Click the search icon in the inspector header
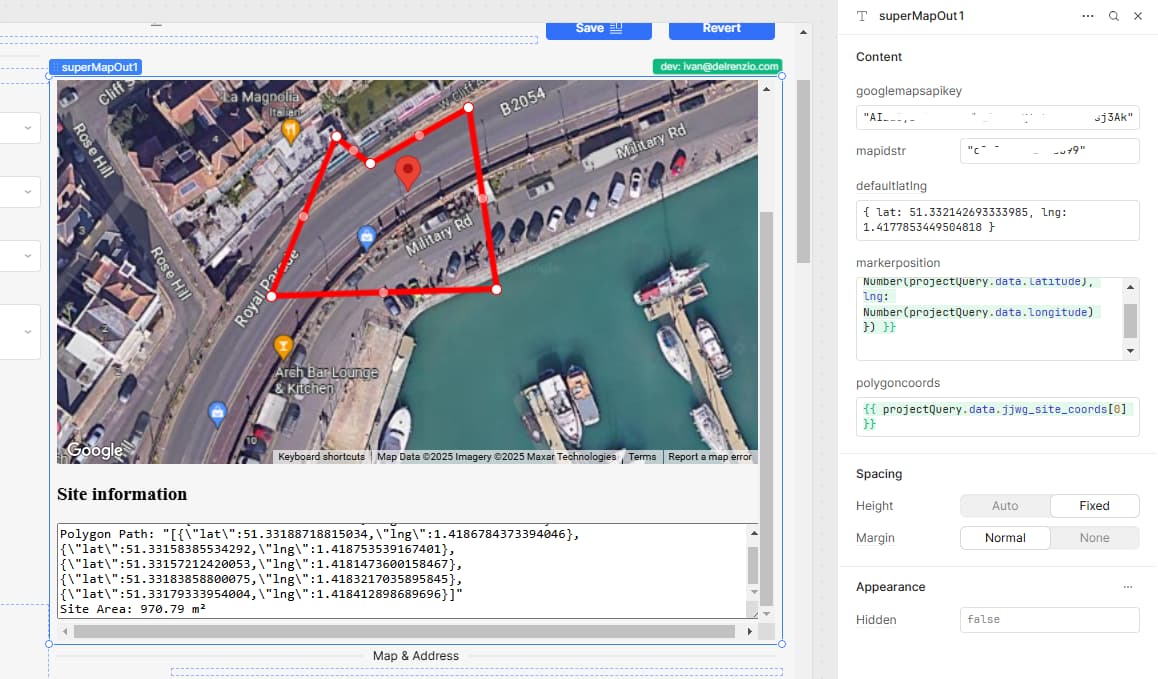 click(x=1113, y=16)
